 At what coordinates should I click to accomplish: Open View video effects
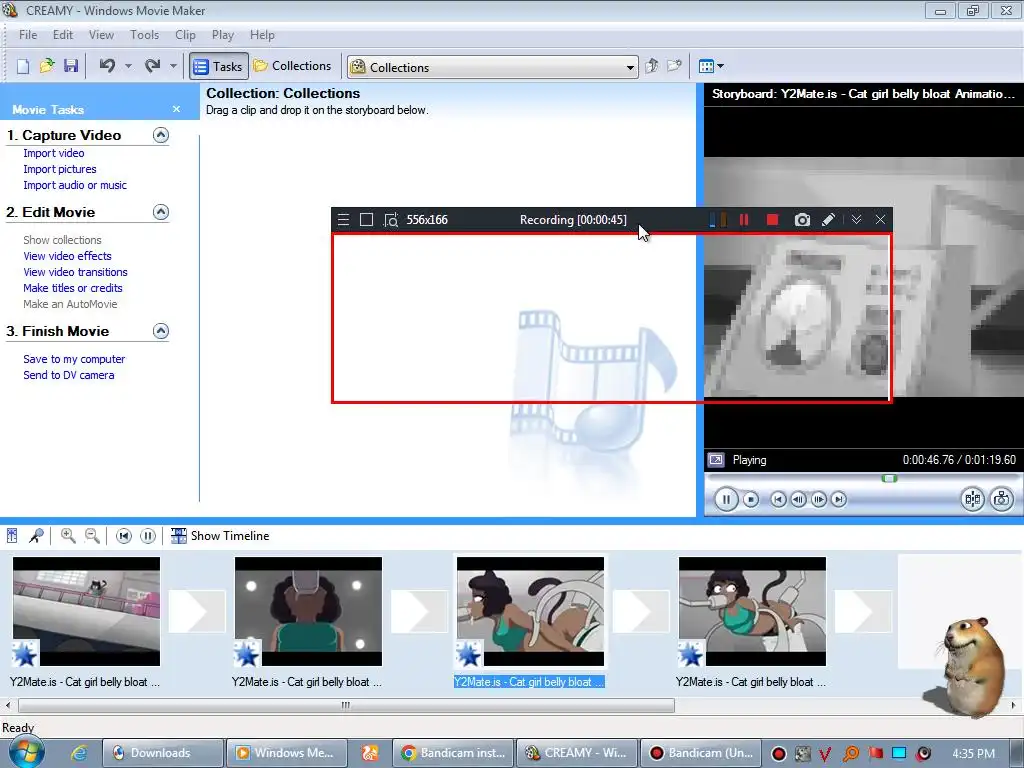pos(67,256)
